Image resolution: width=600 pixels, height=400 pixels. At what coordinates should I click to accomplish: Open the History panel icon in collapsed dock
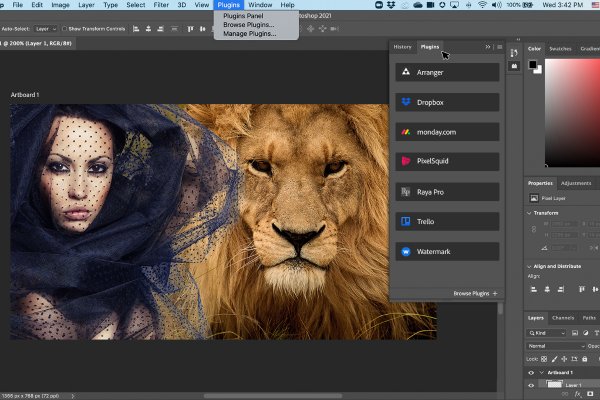coord(514,53)
